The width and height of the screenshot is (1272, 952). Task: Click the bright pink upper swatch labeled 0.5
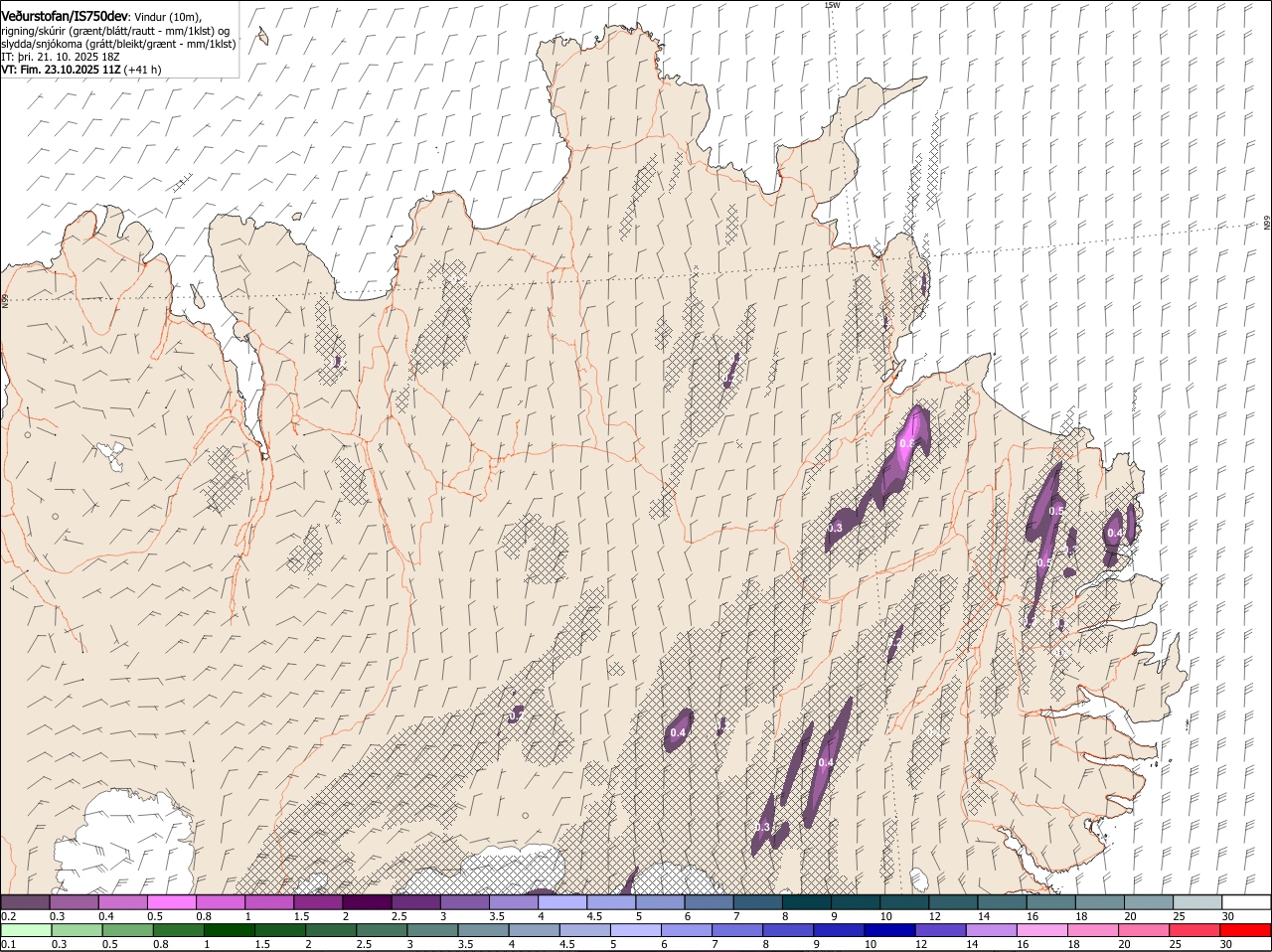click(172, 902)
